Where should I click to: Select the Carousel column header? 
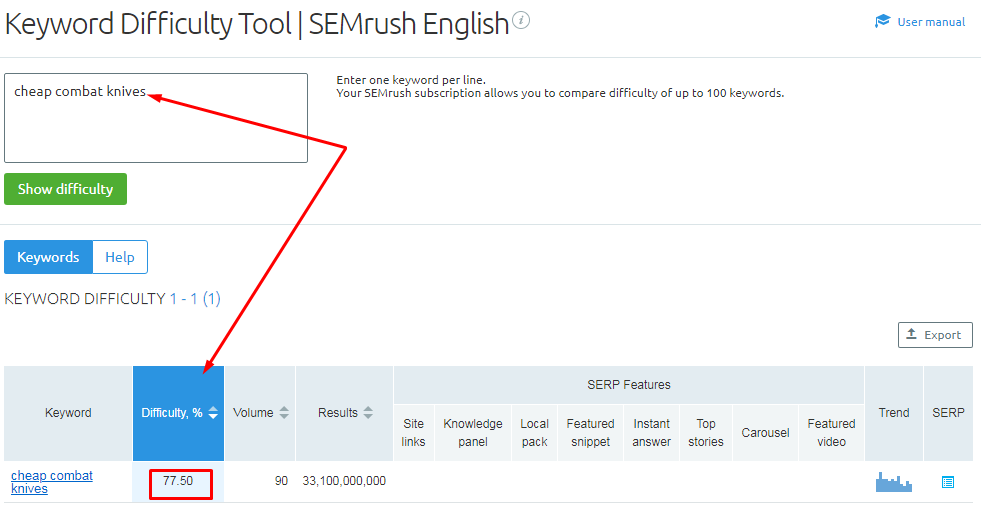tap(765, 433)
